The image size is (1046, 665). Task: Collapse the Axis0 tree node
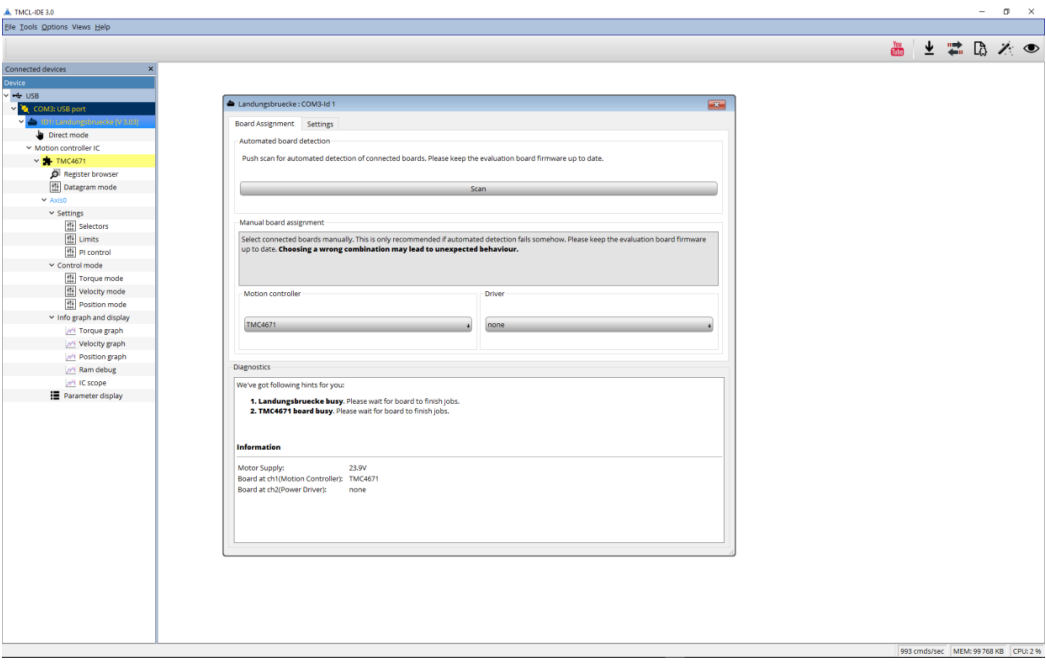44,200
